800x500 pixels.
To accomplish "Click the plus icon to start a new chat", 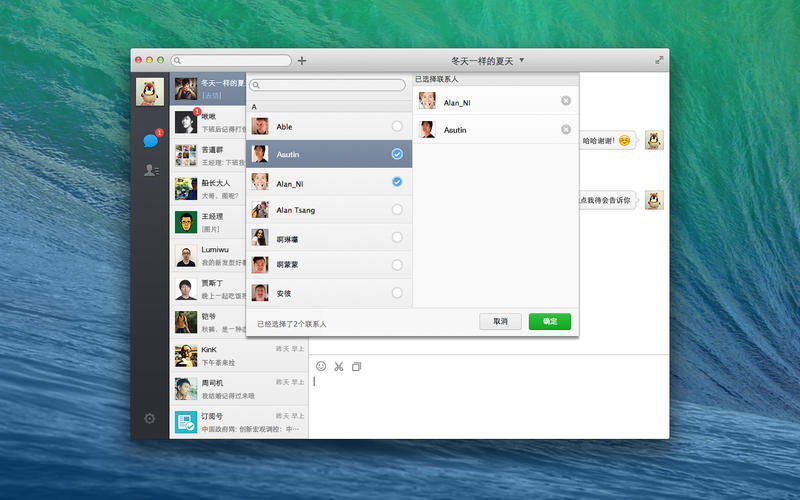I will tap(302, 61).
